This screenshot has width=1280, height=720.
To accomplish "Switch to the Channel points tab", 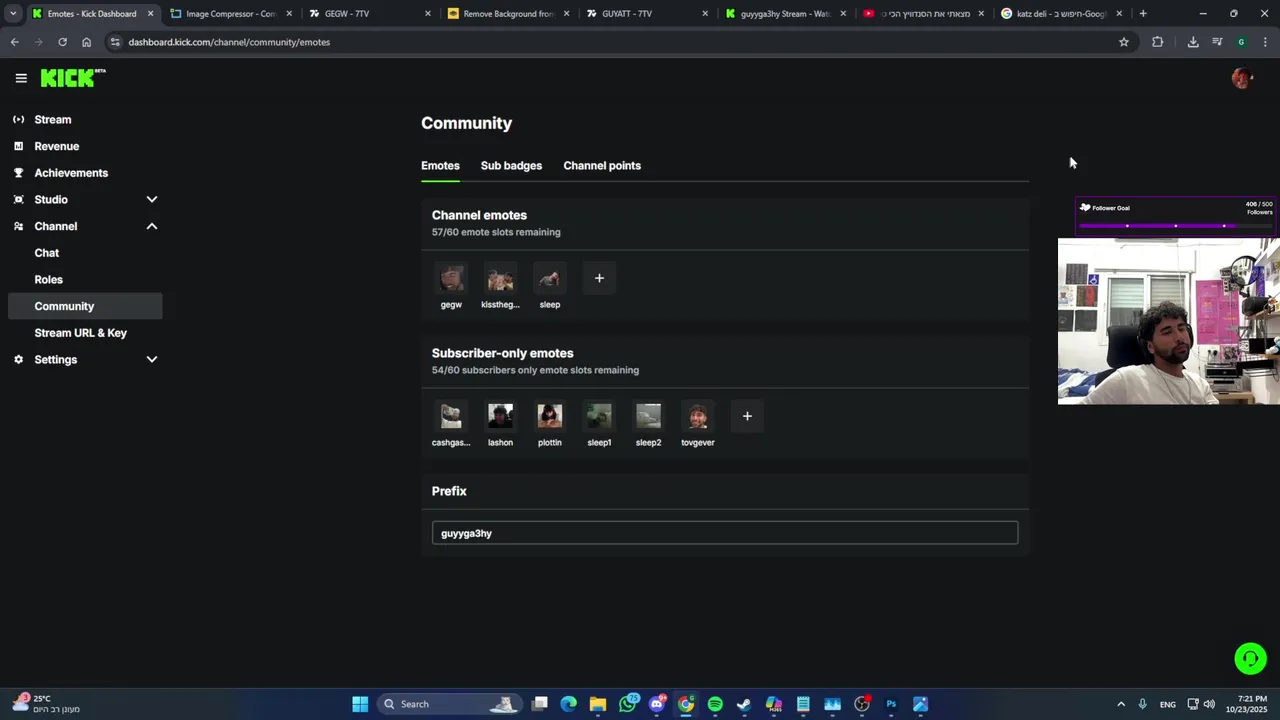I will pyautogui.click(x=602, y=166).
